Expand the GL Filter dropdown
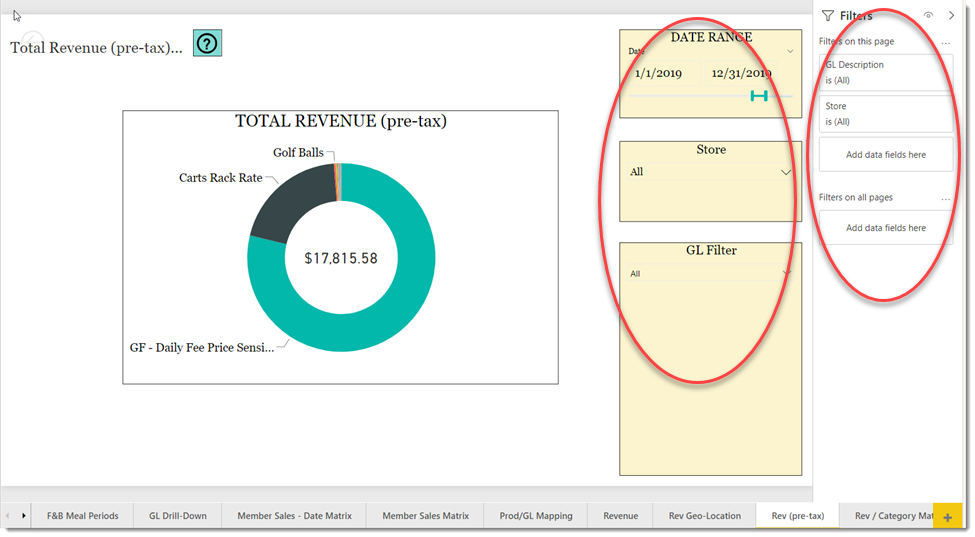This screenshot has width=975, height=537. click(787, 273)
